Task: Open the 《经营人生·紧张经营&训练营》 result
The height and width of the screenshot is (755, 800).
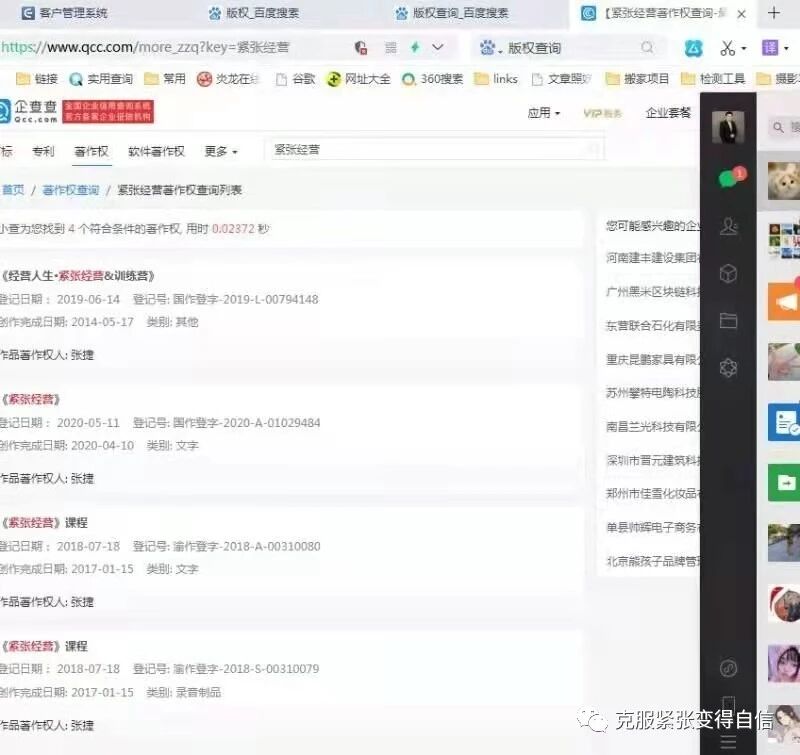Action: tap(78, 276)
